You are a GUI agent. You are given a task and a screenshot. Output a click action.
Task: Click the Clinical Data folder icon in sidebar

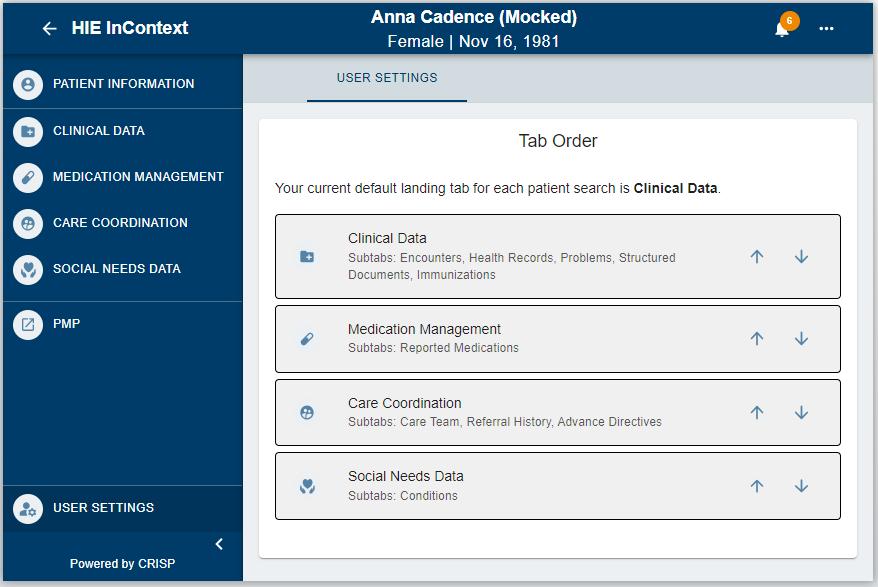coord(28,131)
